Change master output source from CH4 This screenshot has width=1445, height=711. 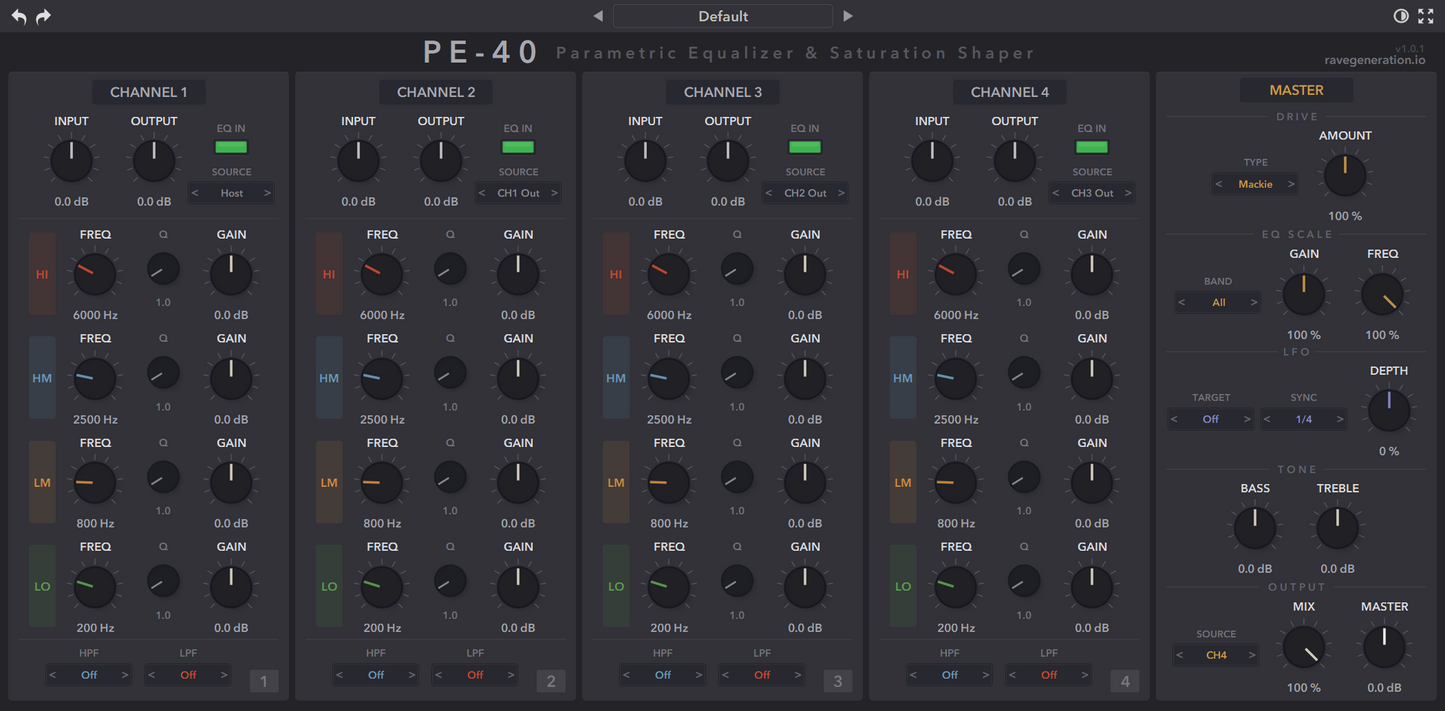click(x=1216, y=655)
